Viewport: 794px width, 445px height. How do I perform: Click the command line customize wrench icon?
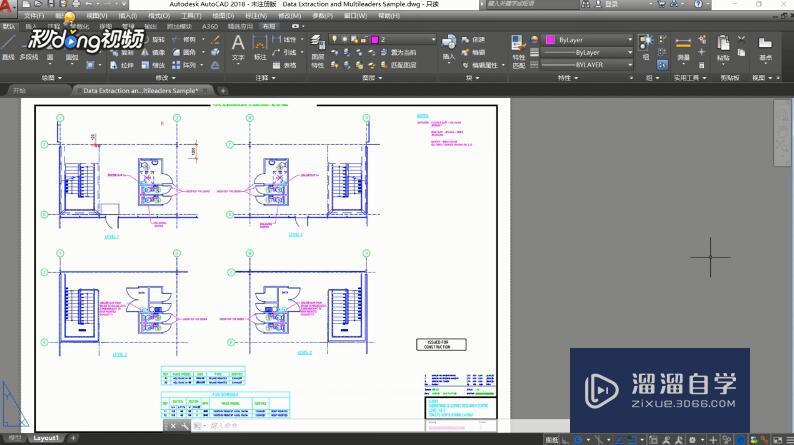[x=185, y=426]
